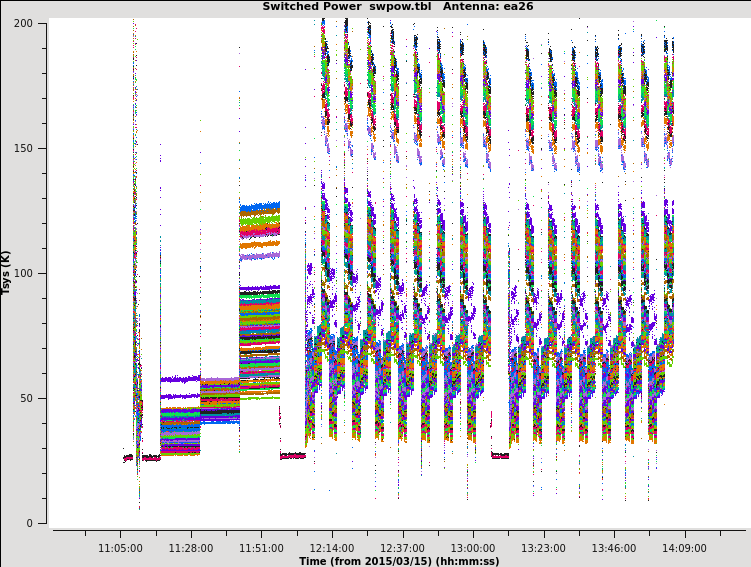Image resolution: width=751 pixels, height=567 pixels.
Task: Select the 14:09:00 time tick label
Action: [684, 548]
